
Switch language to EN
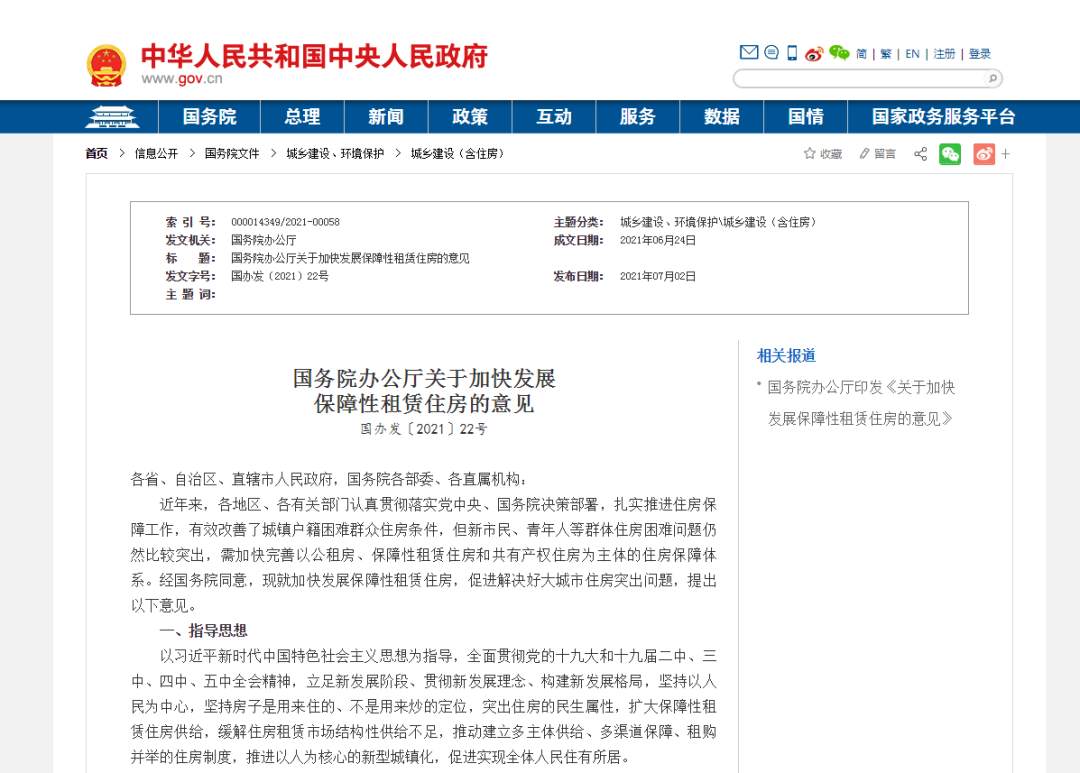[x=912, y=54]
